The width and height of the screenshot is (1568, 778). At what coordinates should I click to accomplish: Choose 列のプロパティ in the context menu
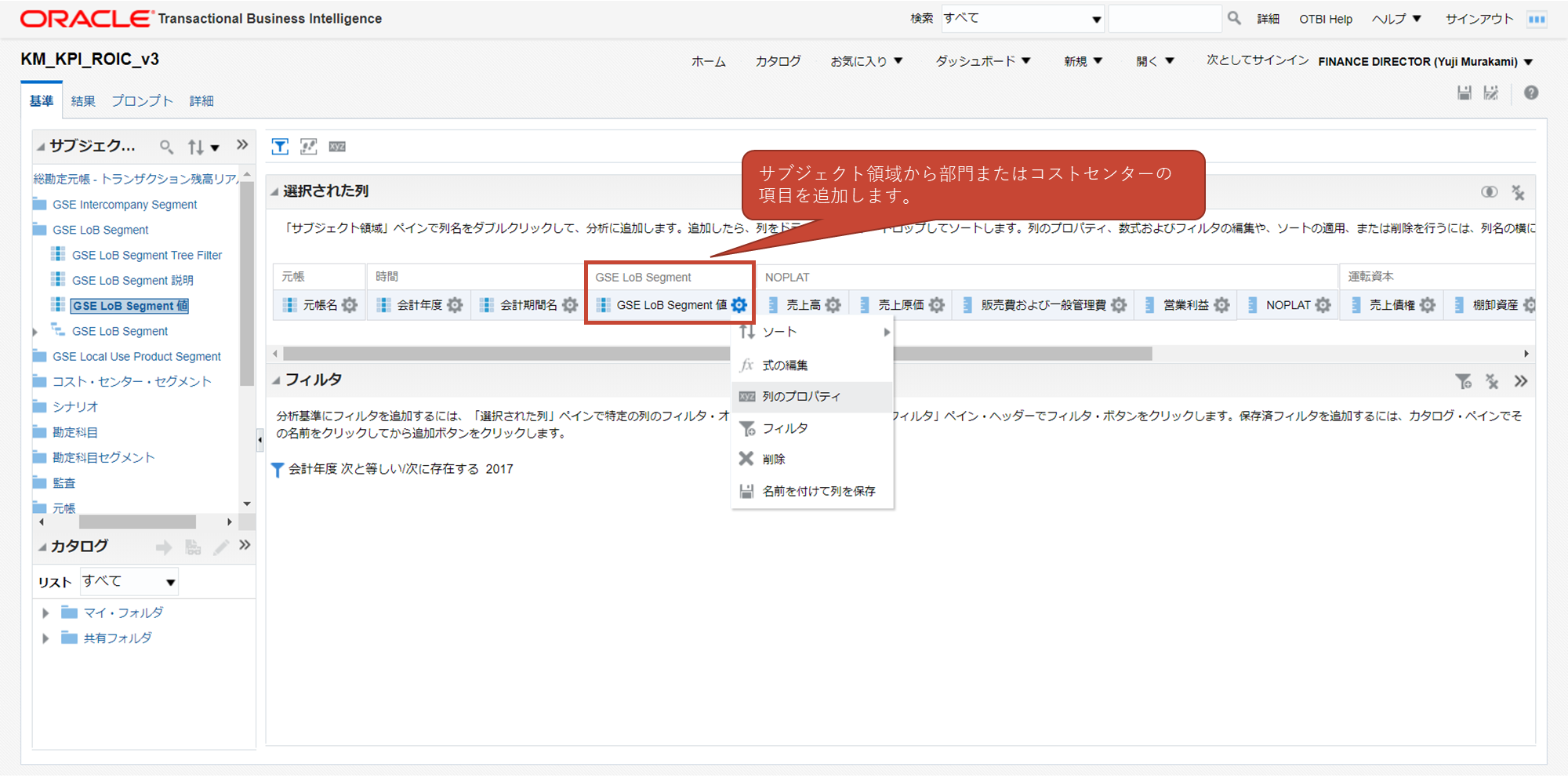(813, 397)
